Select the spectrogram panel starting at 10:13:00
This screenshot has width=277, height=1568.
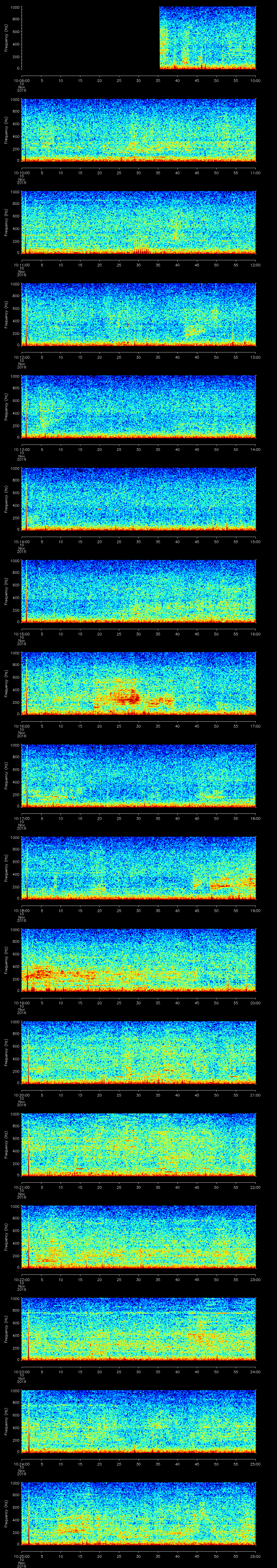[x=139, y=407]
